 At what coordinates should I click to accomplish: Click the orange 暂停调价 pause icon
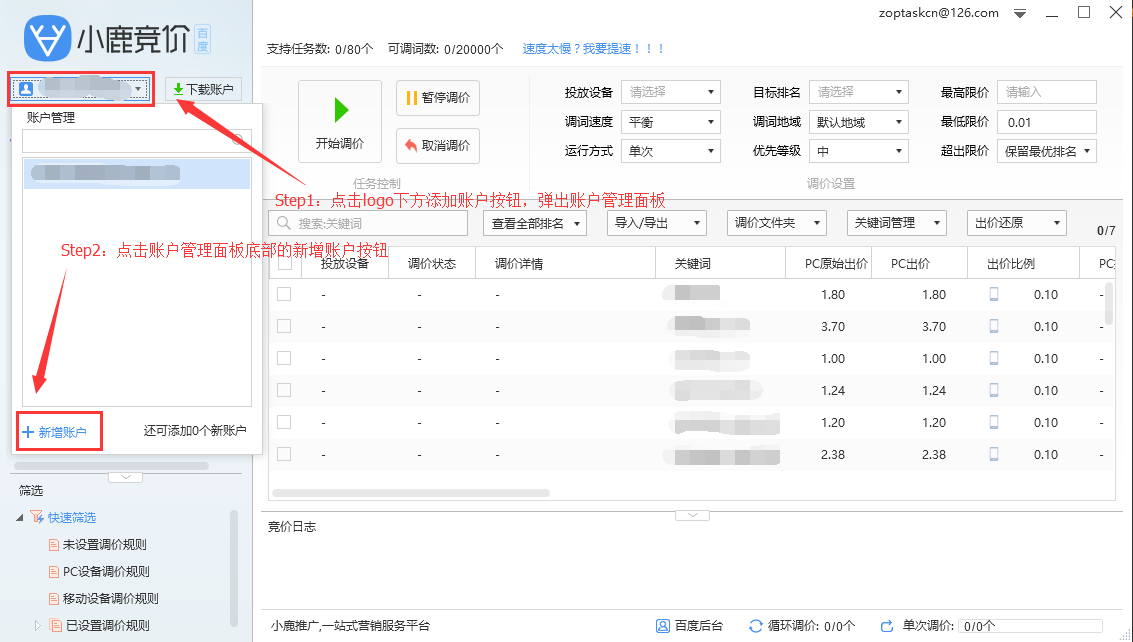pos(413,98)
